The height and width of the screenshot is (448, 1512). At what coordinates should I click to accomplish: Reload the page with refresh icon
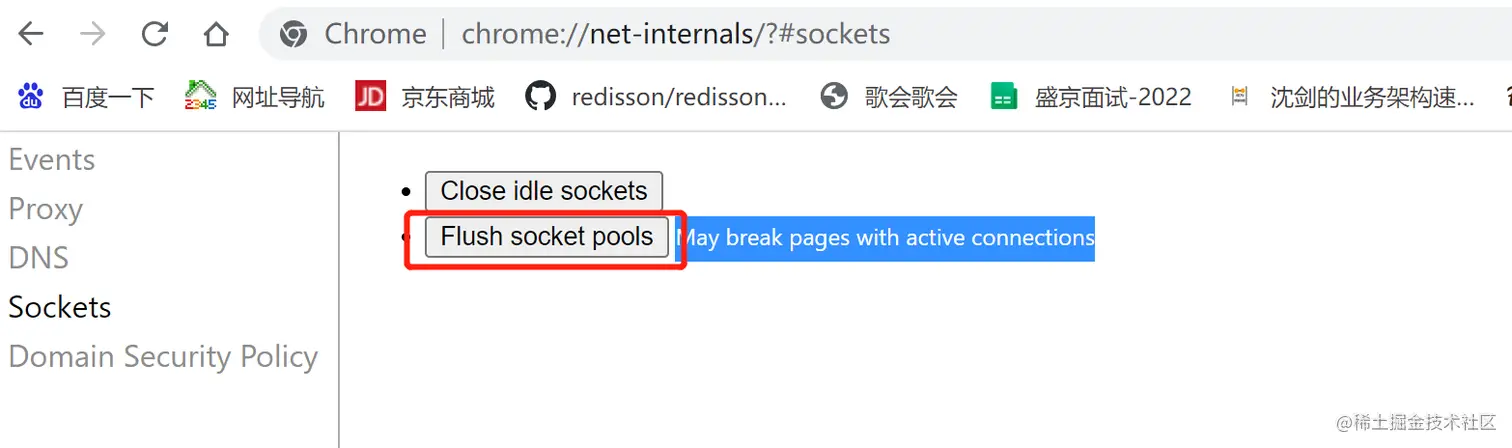pos(154,34)
